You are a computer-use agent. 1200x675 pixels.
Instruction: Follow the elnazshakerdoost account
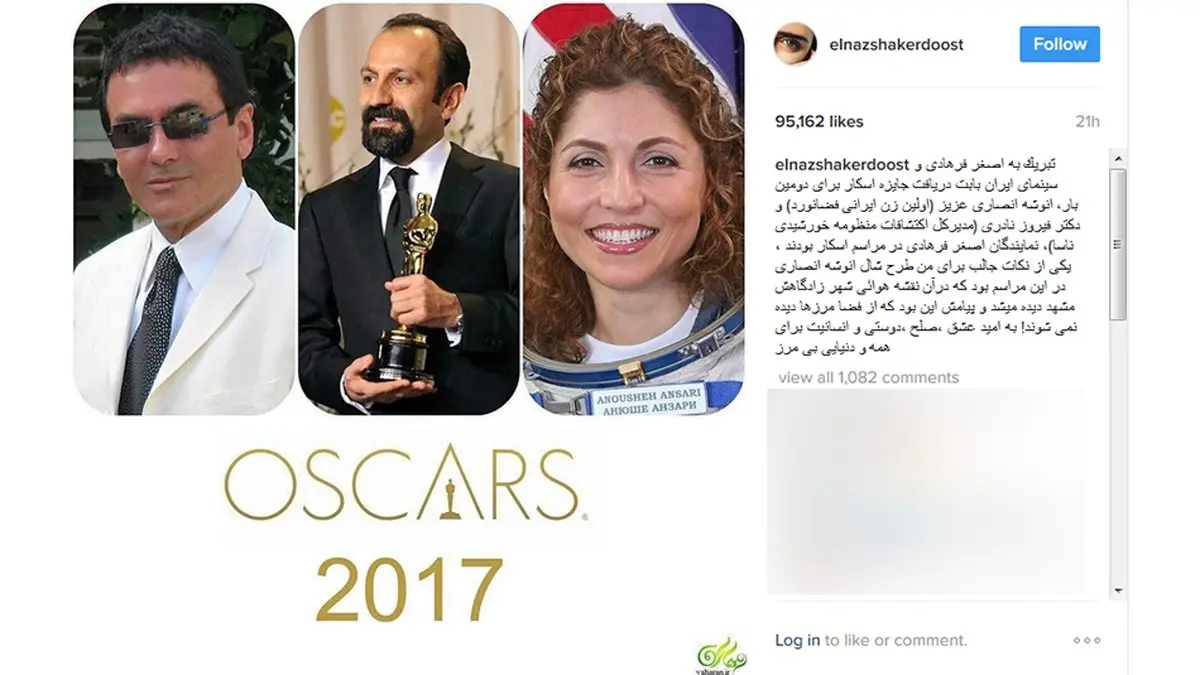(1060, 44)
